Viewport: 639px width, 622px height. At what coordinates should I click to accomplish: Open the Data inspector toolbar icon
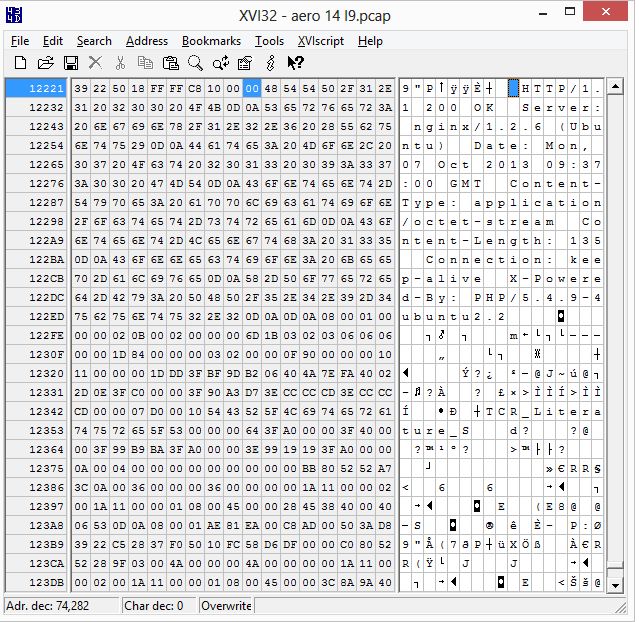point(245,63)
